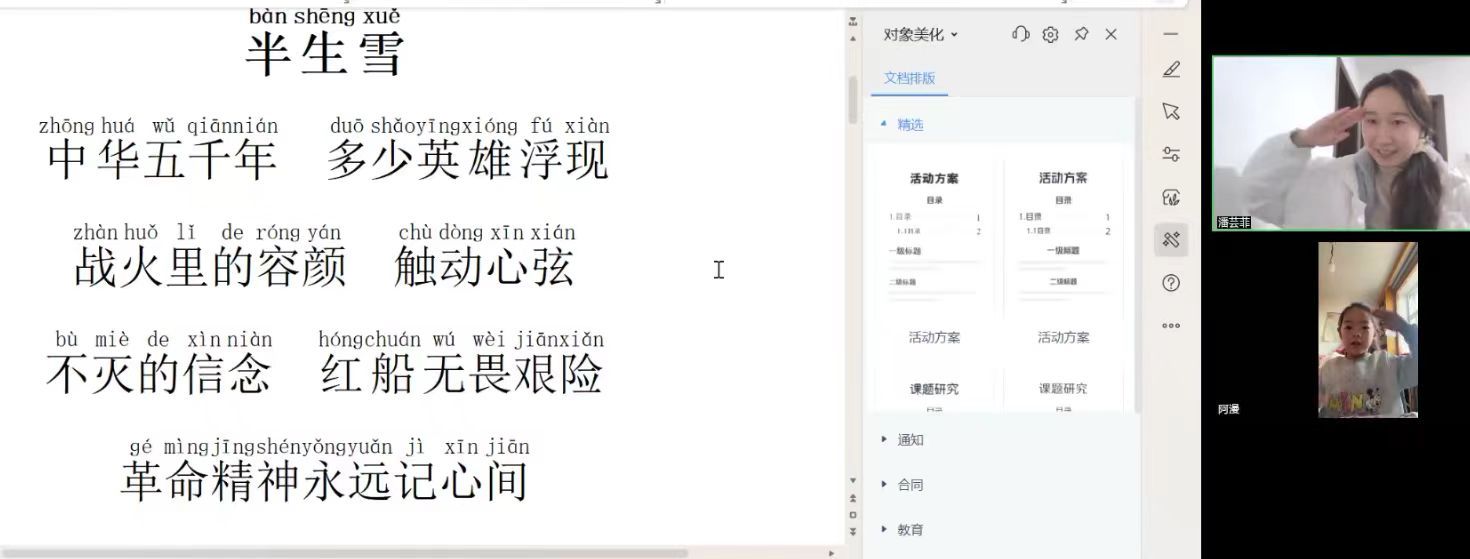Click the three-dots more options icon

[1171, 326]
